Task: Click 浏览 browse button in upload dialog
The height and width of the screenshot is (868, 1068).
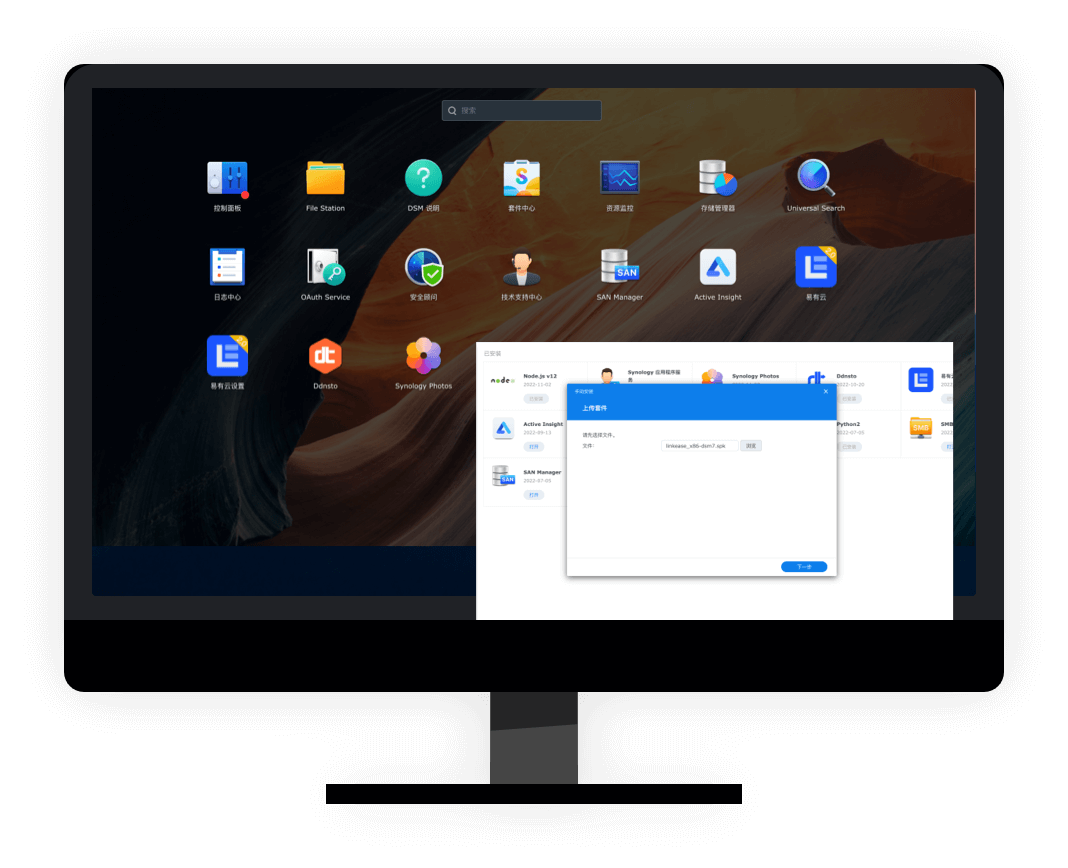Action: (751, 446)
